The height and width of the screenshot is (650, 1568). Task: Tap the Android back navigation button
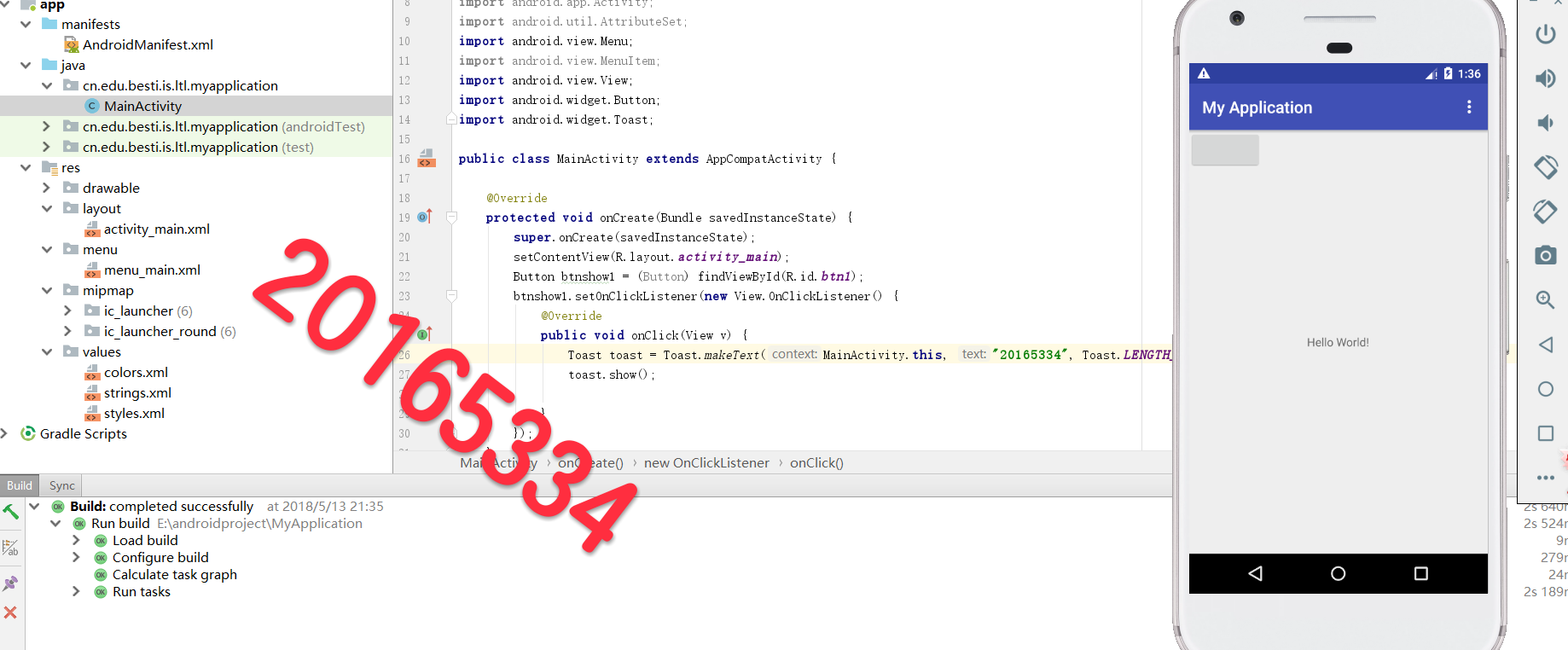tap(1255, 573)
